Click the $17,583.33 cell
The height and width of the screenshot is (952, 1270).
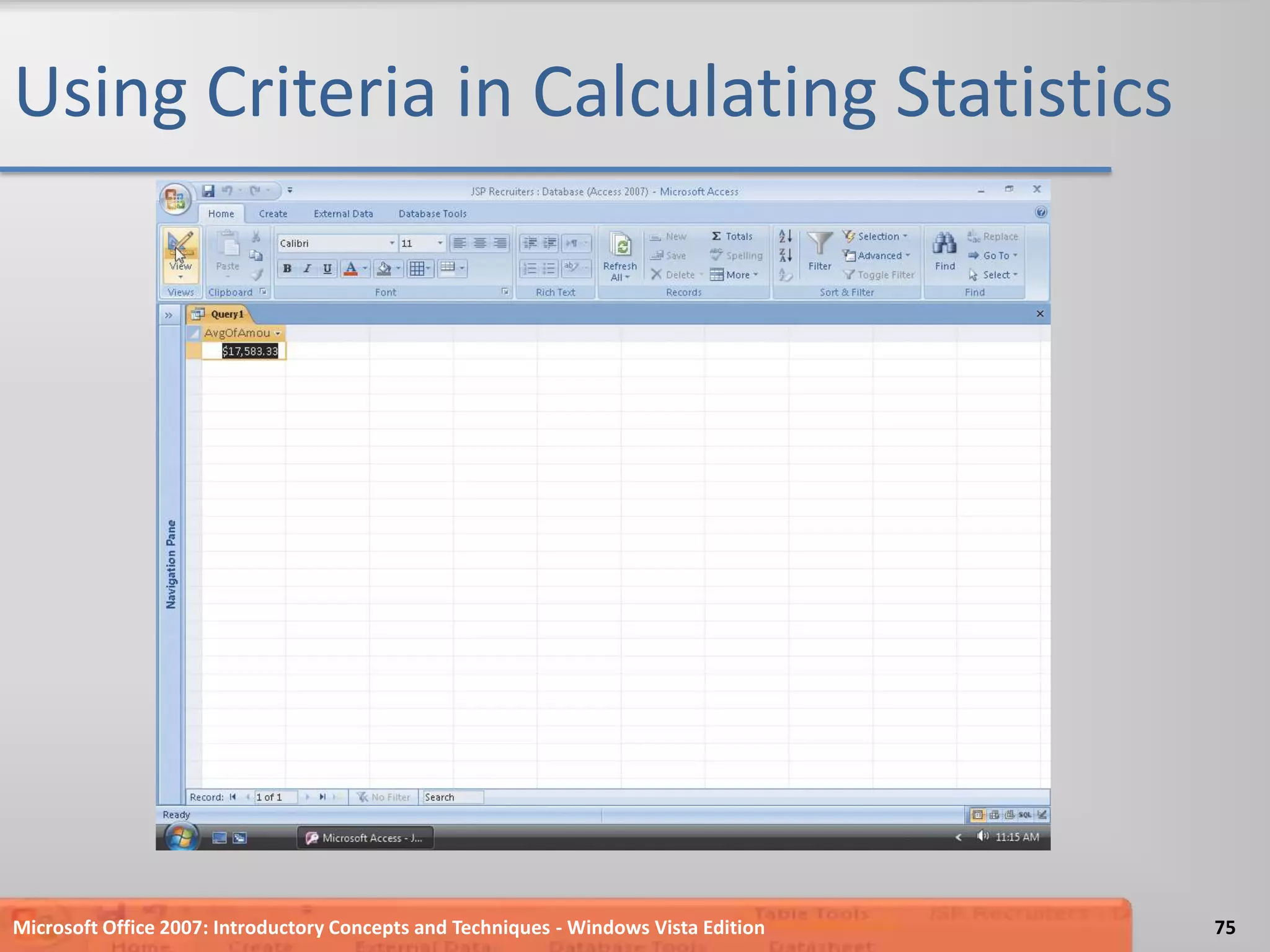[x=244, y=351]
